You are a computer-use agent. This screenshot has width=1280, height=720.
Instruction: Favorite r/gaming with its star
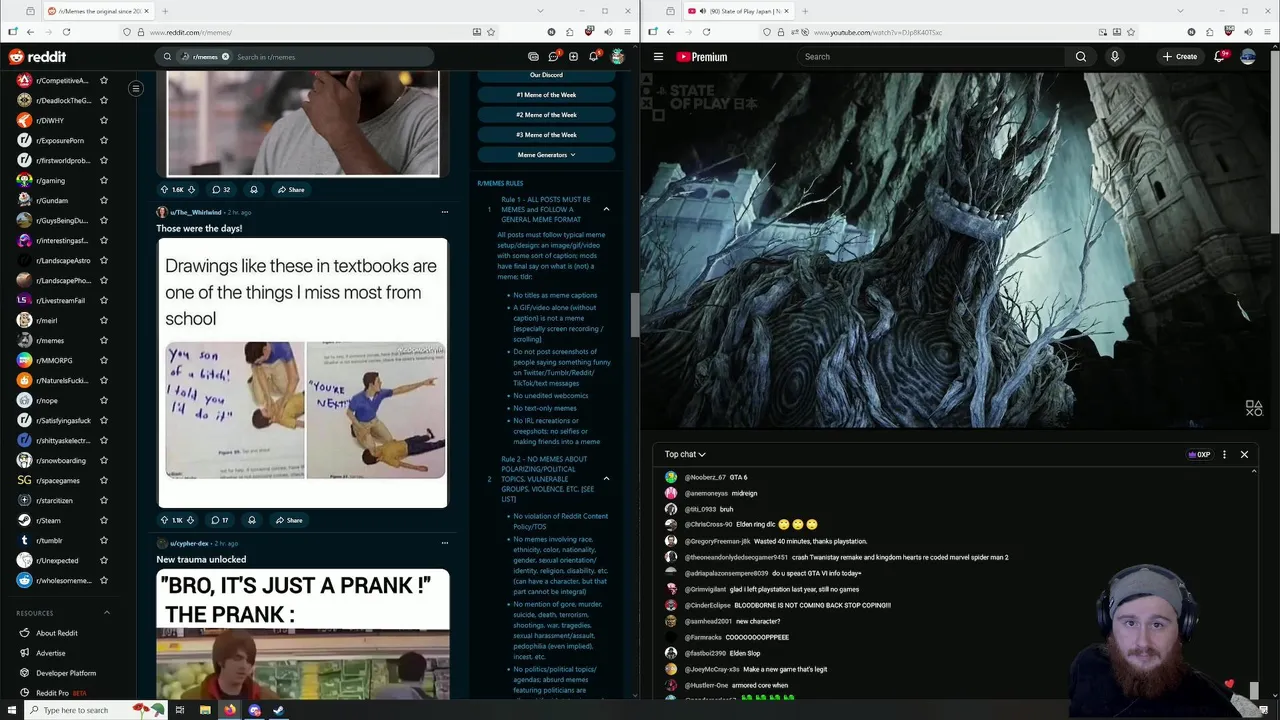point(103,180)
